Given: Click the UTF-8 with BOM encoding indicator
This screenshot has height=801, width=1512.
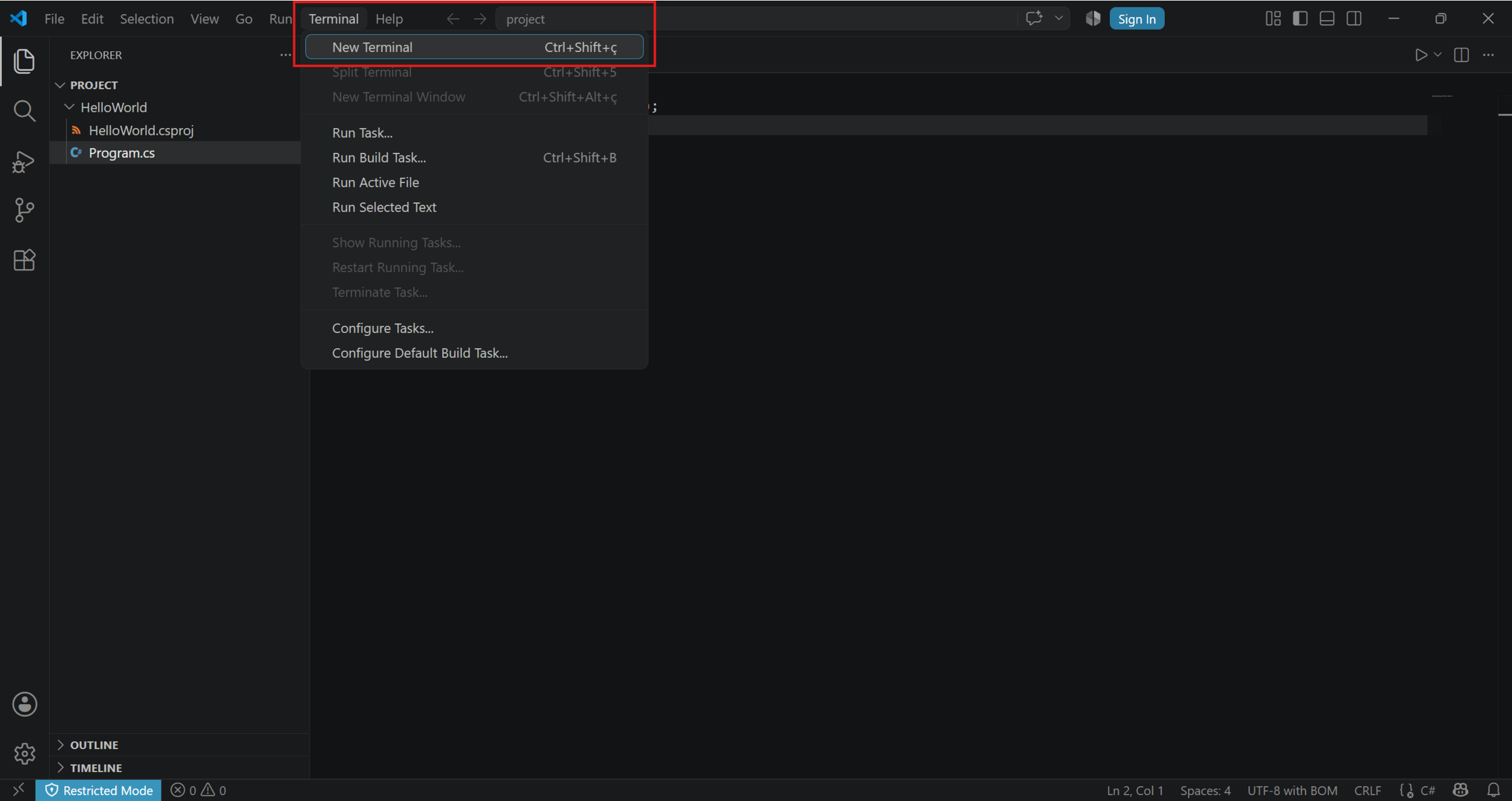Looking at the screenshot, I should point(1292,790).
